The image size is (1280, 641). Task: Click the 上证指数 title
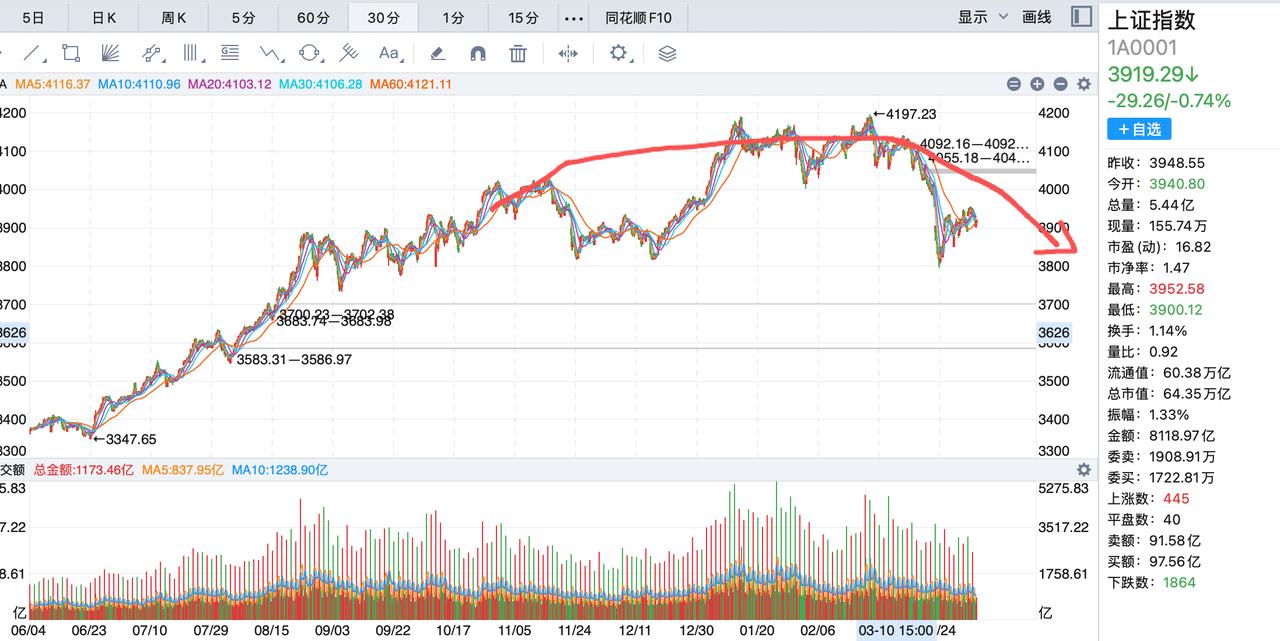pyautogui.click(x=1151, y=19)
